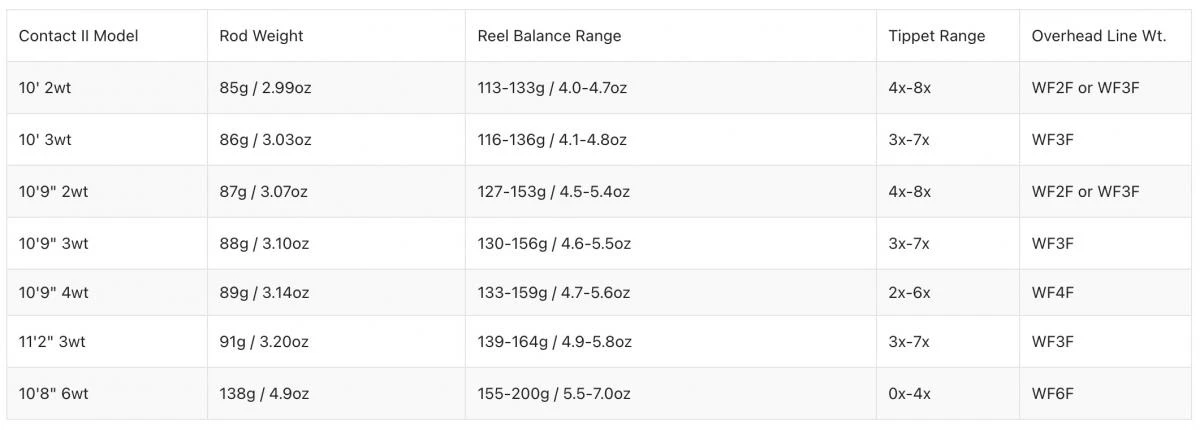
Task: Select the 10' 2wt model cell
Action: tap(45, 88)
